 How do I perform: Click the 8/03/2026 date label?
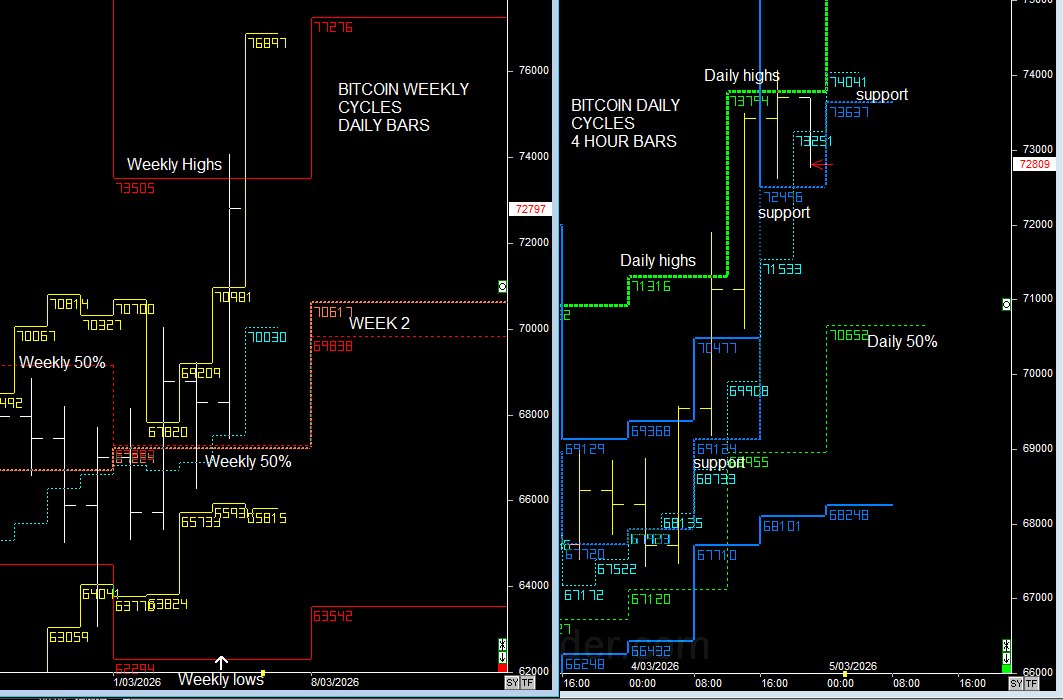click(335, 682)
